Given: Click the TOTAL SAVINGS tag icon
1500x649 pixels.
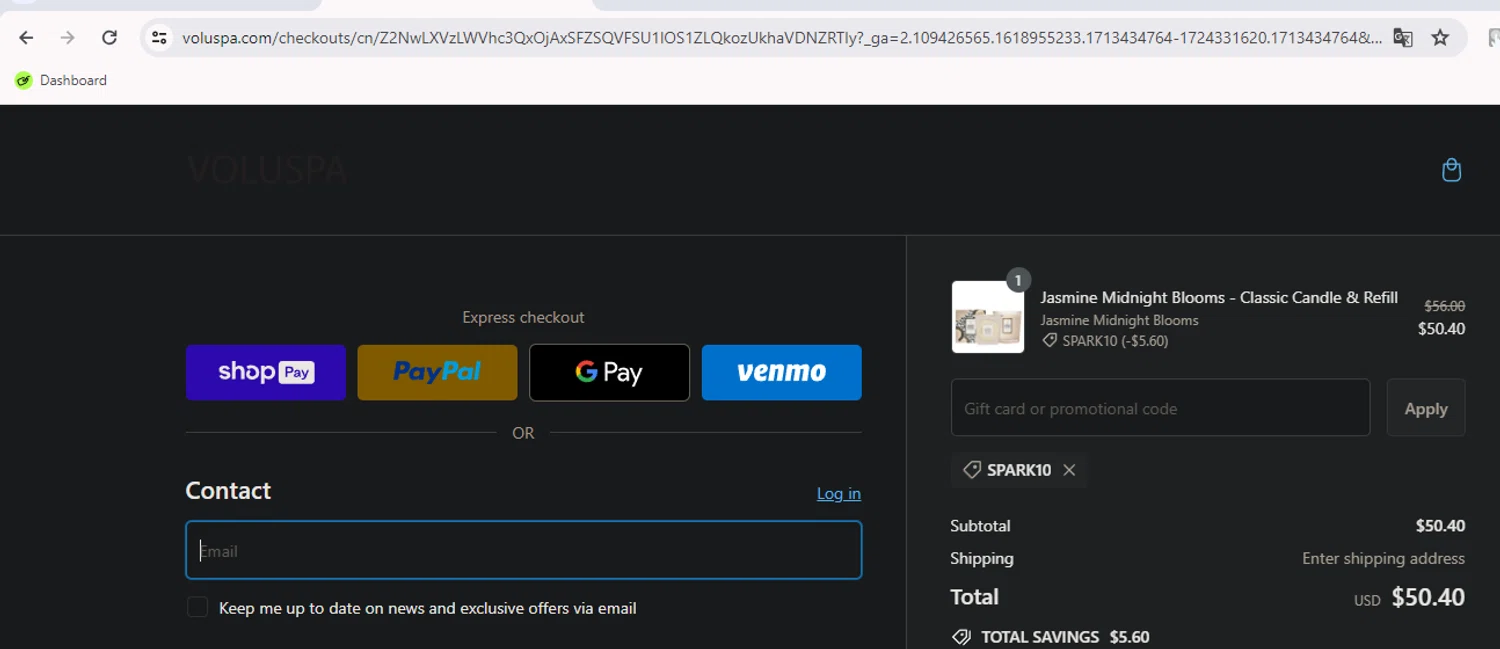Looking at the screenshot, I should (x=961, y=637).
